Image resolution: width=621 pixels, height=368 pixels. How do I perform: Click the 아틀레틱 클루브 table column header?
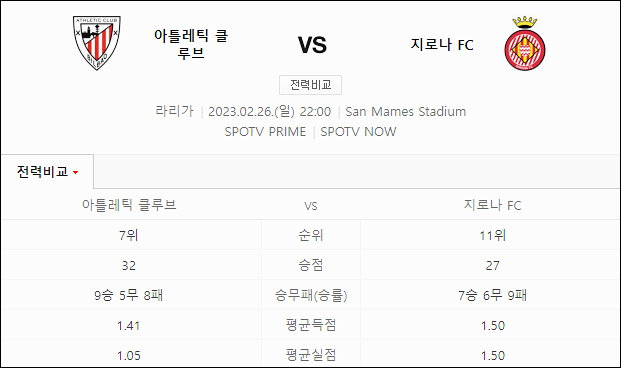[129, 205]
